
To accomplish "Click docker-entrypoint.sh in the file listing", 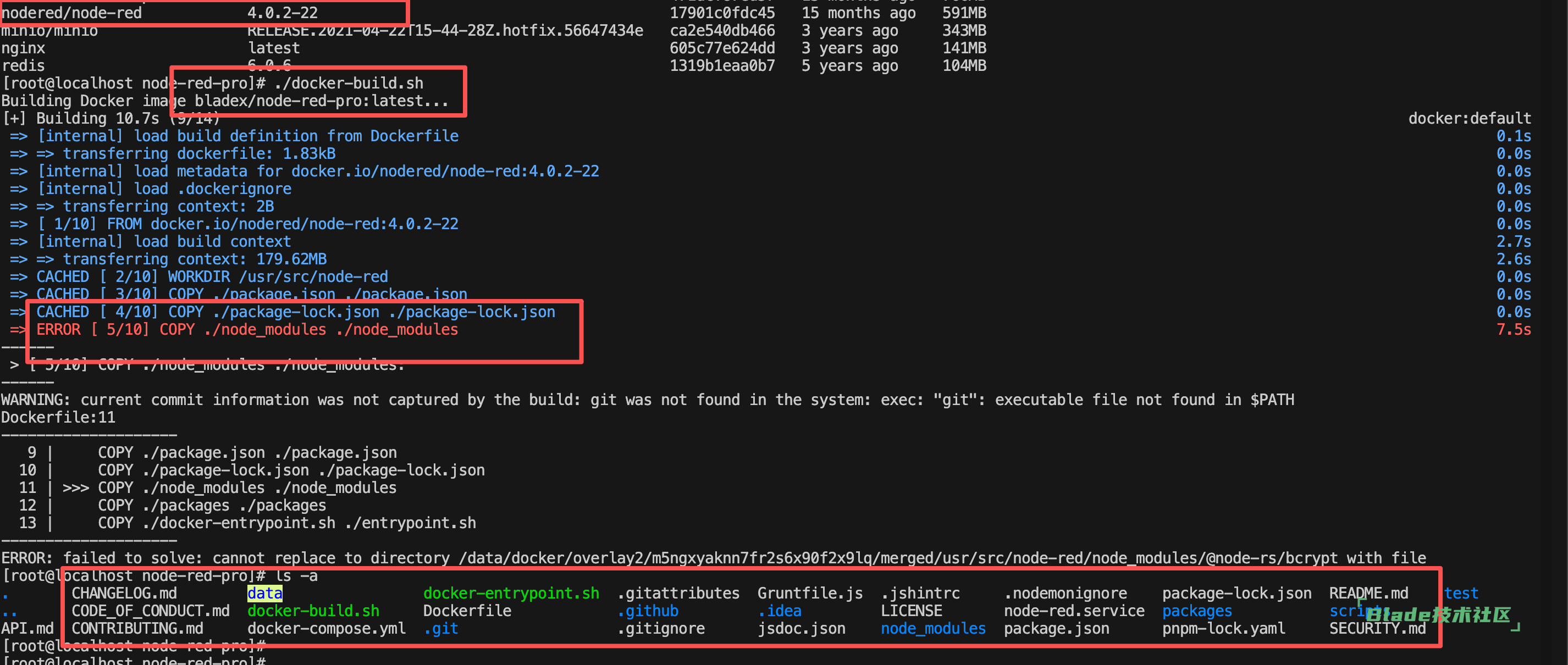I will [x=511, y=593].
